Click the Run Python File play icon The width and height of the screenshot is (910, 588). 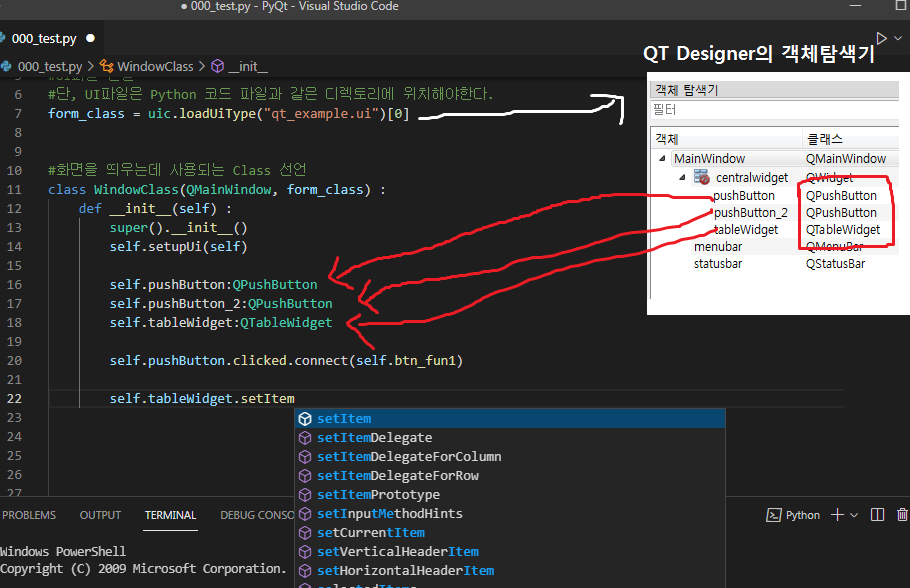coord(882,38)
